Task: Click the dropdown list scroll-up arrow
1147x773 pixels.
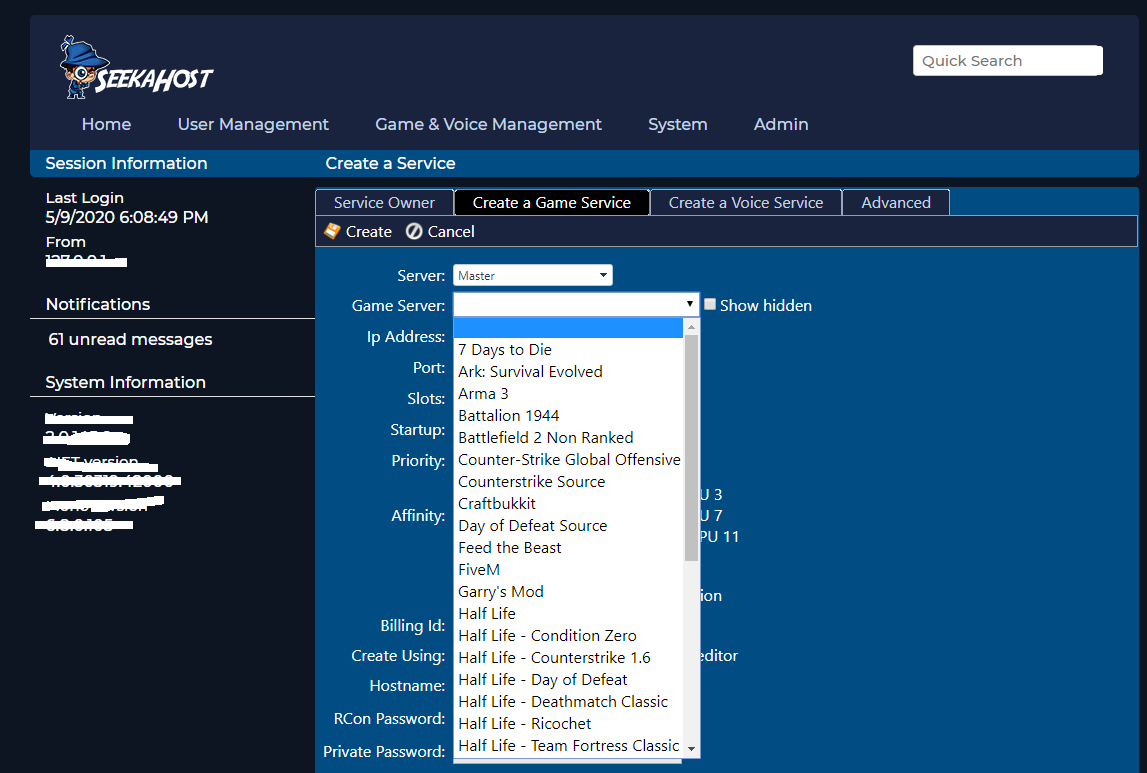Action: tap(691, 328)
